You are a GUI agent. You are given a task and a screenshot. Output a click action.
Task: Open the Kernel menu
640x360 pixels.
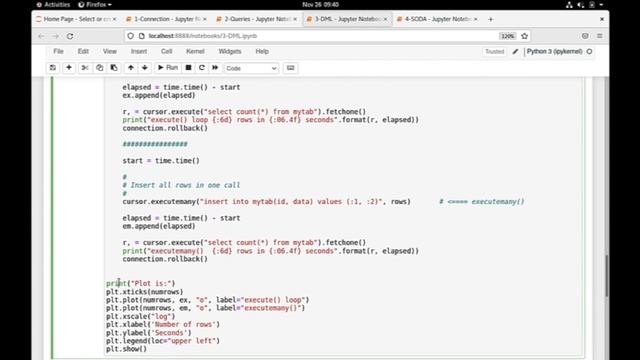195,51
